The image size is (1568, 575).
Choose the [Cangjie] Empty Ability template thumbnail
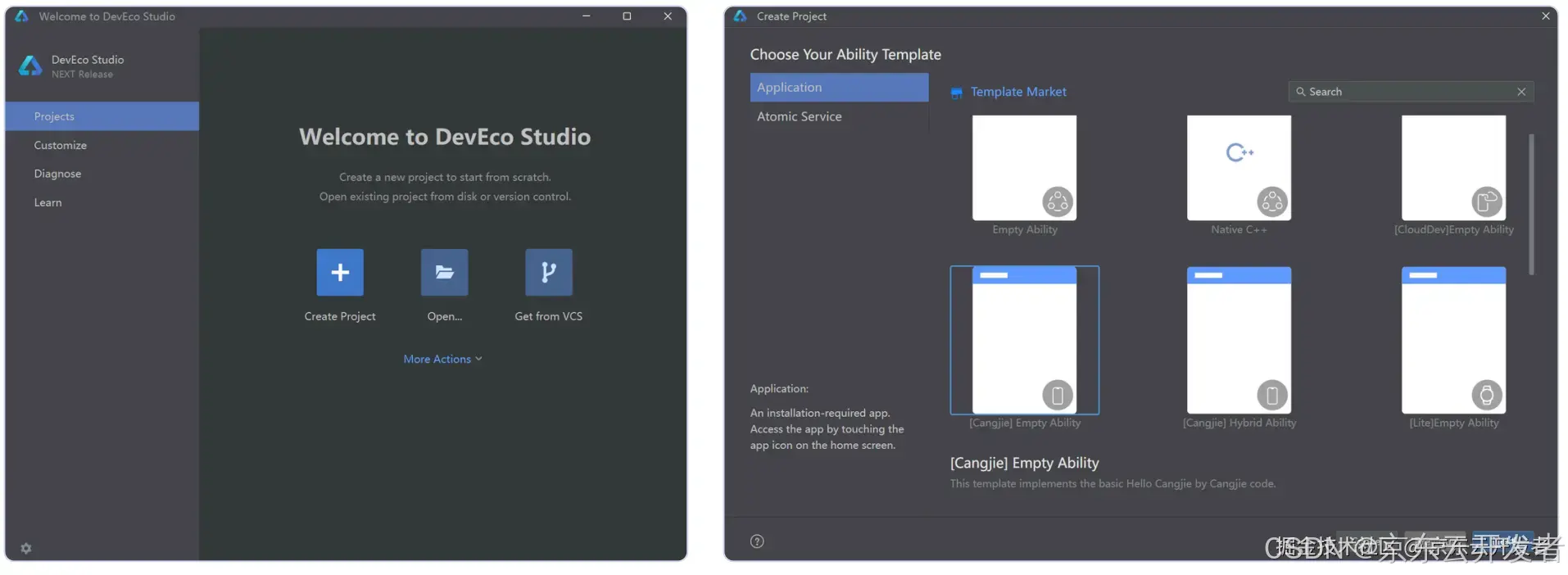(x=1024, y=340)
